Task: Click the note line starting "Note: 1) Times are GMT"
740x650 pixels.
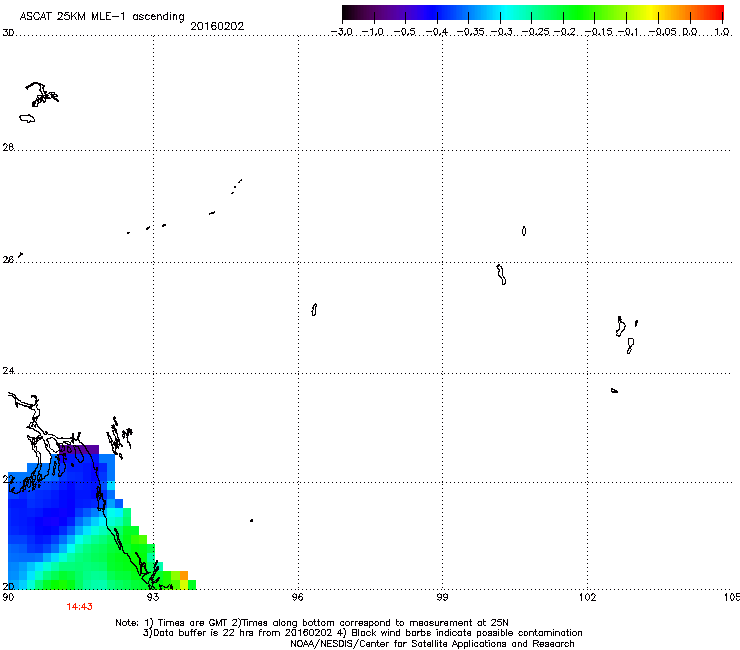Action: 312,623
